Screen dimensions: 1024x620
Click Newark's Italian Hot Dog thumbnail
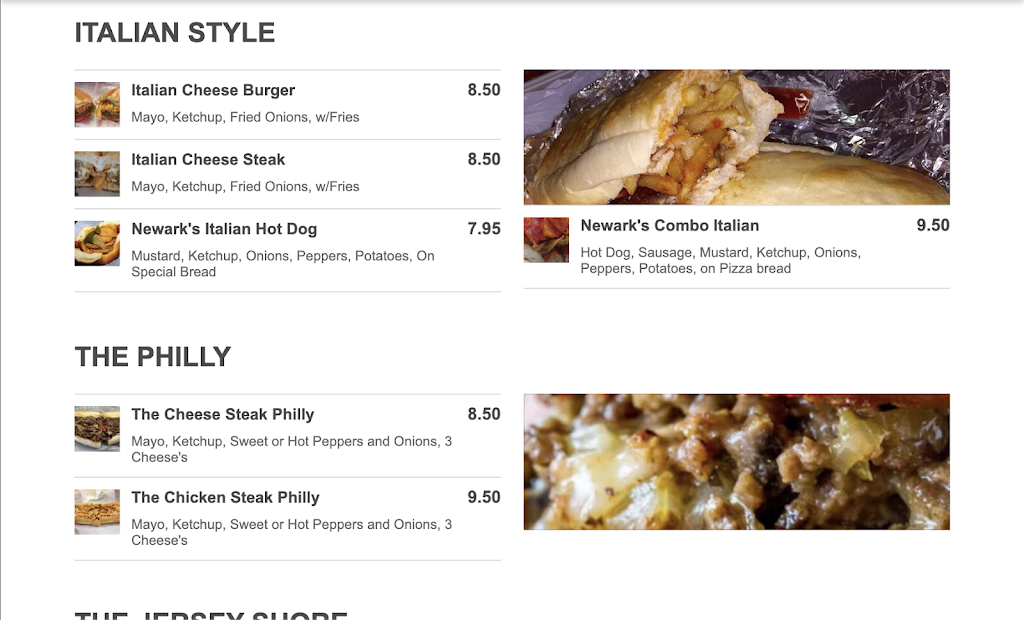pyautogui.click(x=97, y=243)
